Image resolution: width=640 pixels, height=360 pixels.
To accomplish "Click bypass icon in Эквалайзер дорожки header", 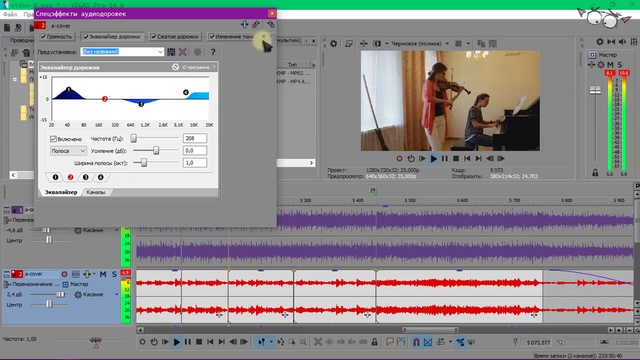I will tap(175, 67).
